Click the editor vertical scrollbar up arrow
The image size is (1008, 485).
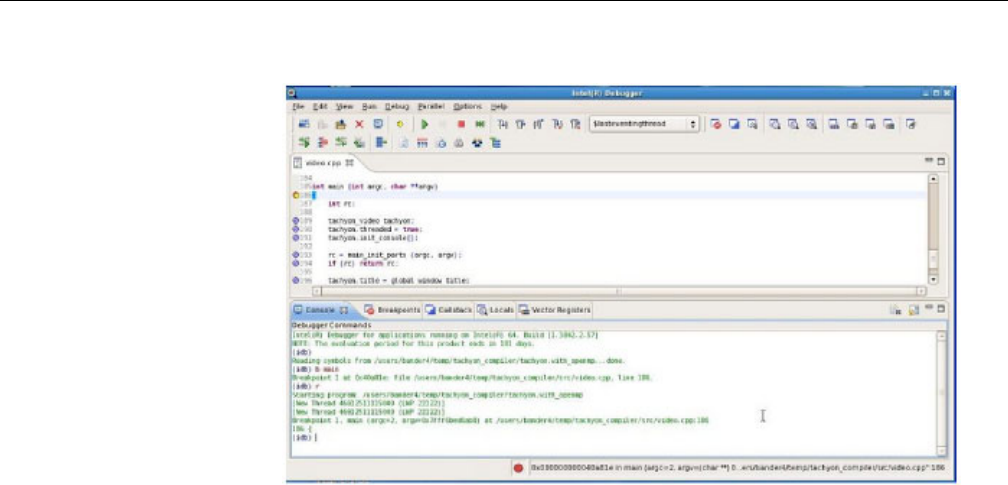[933, 179]
